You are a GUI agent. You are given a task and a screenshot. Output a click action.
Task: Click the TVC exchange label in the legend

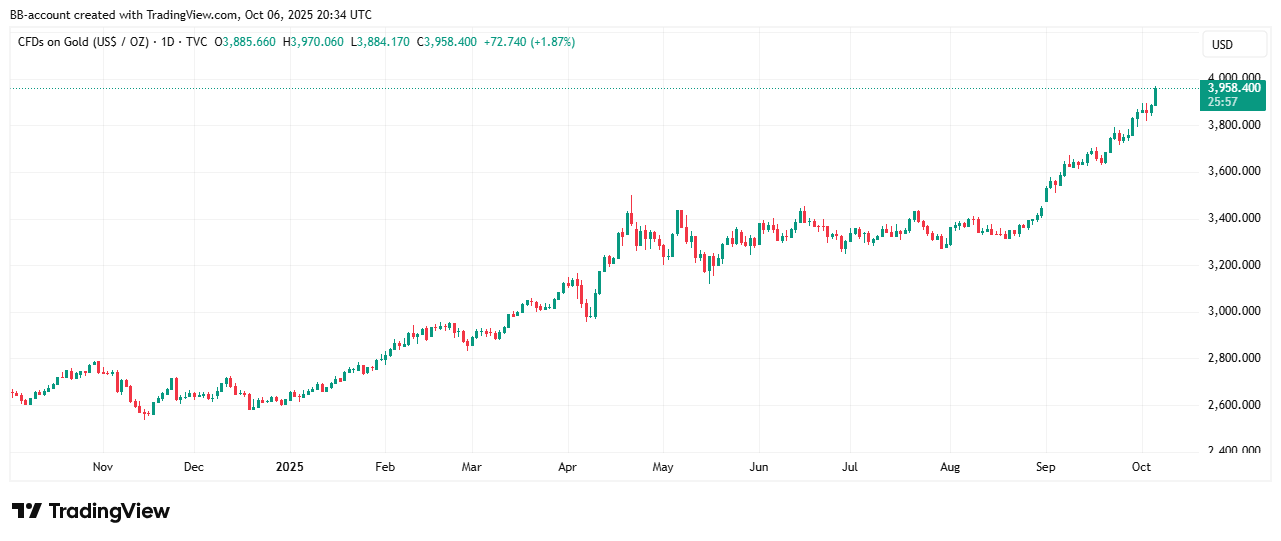(x=195, y=42)
